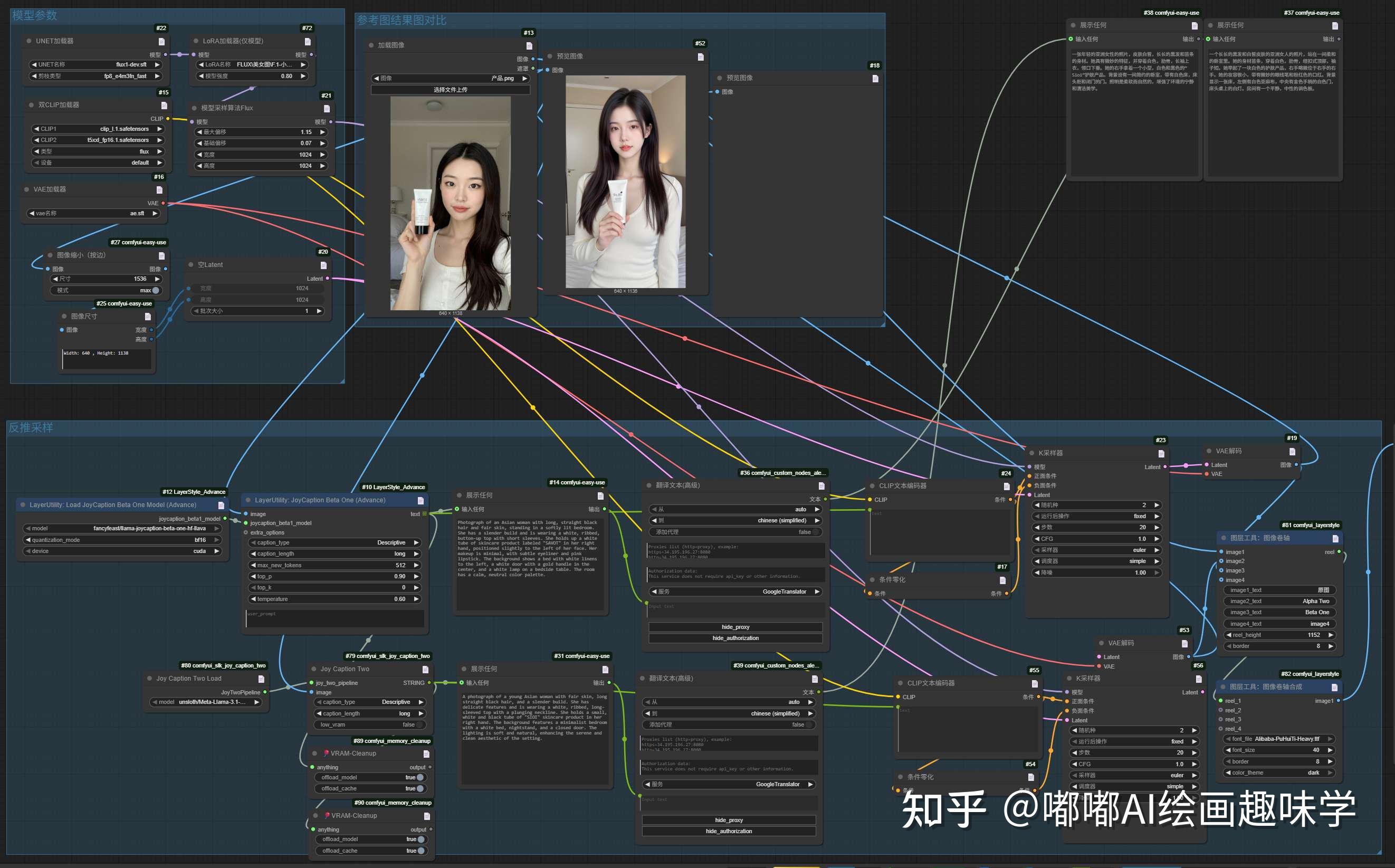Click the note icon on the 加载图像 node
Viewport: 1395px width, 868px height.
click(529, 45)
